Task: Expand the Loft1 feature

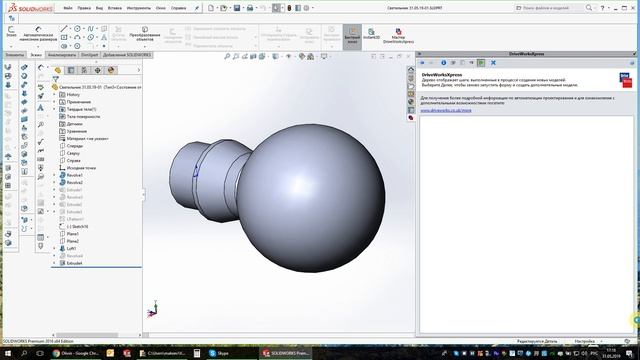Action: [x=54, y=249]
